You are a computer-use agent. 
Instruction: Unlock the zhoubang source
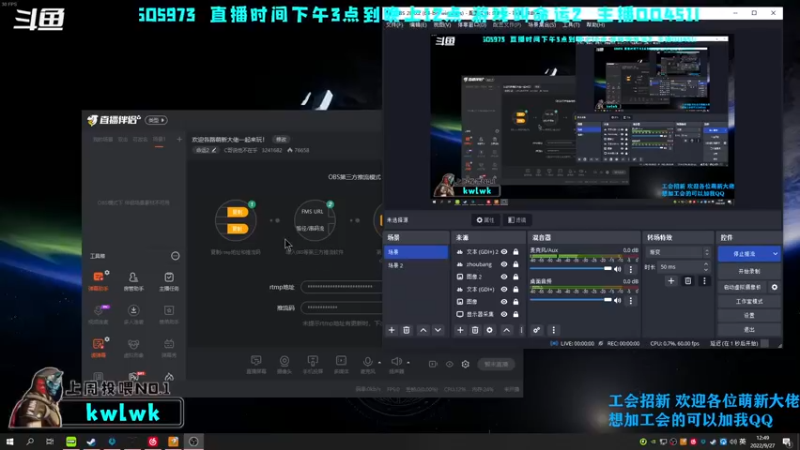pos(516,264)
